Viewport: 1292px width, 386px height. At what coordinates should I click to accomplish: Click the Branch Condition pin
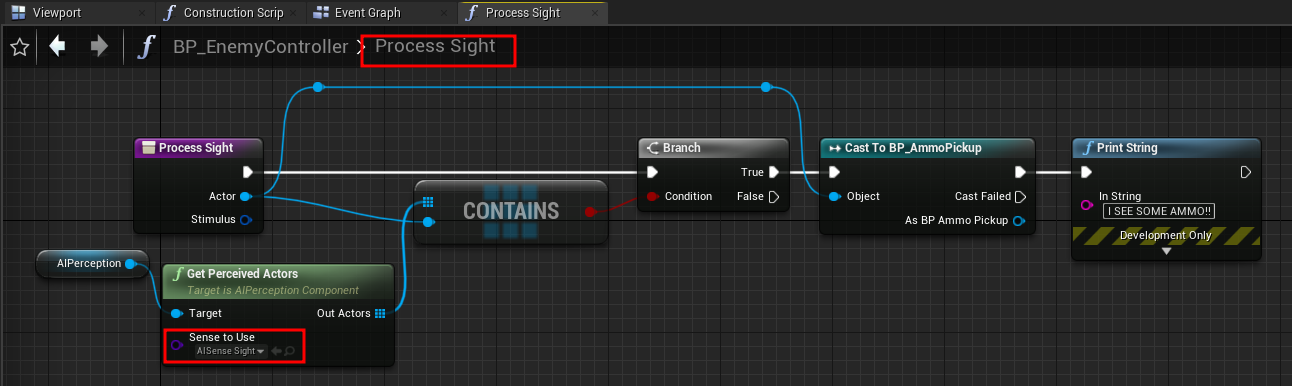(652, 196)
